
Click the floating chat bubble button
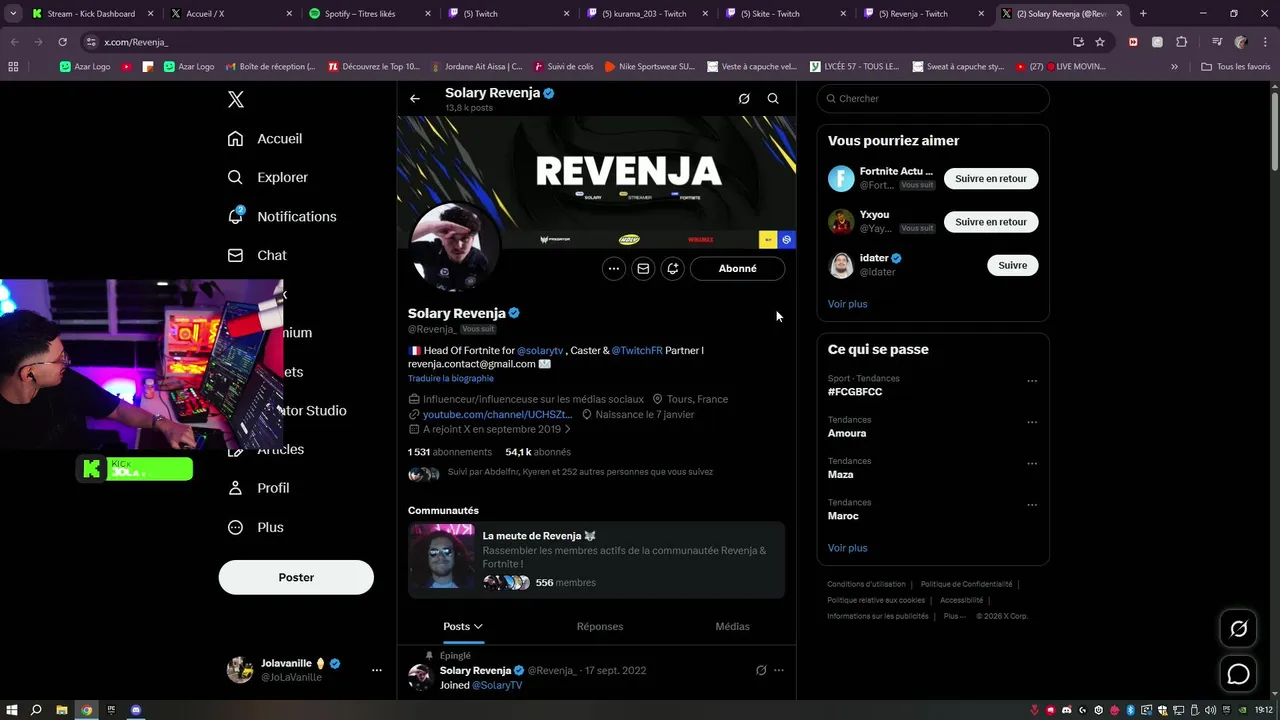click(1239, 674)
